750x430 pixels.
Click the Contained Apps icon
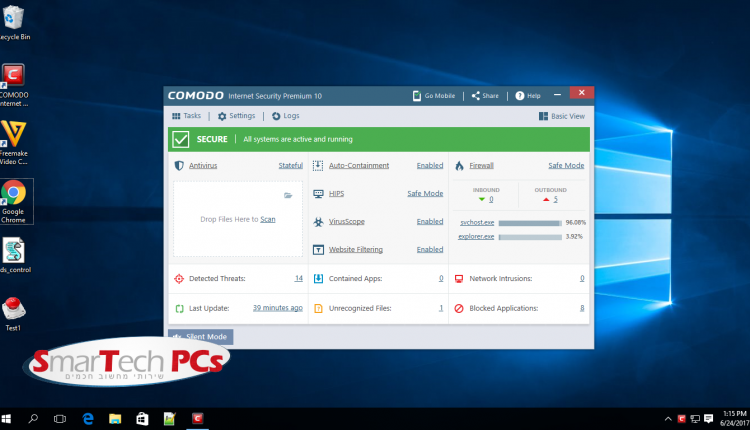[x=318, y=279]
